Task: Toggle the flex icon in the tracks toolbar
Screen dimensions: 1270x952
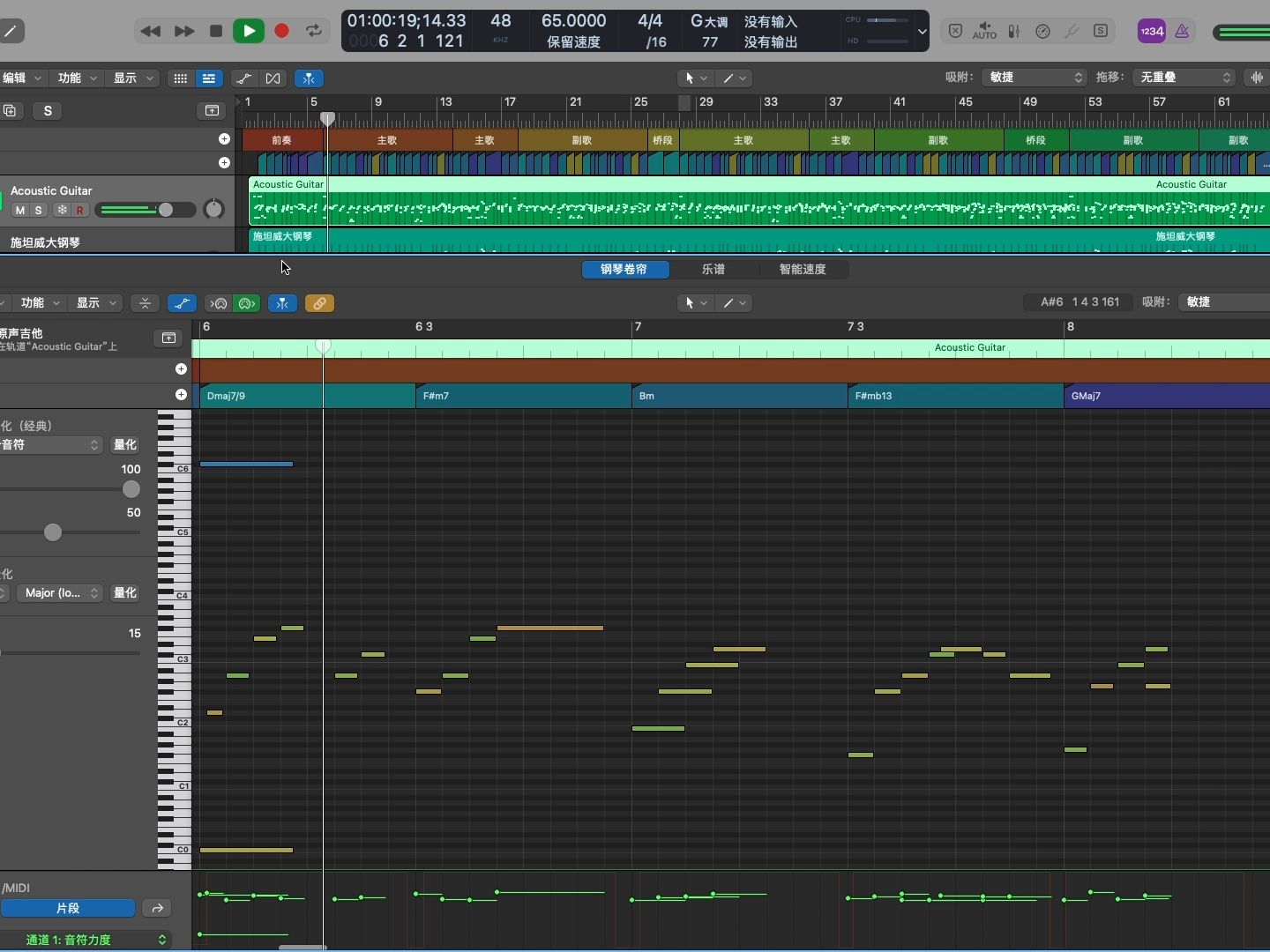Action: point(273,78)
